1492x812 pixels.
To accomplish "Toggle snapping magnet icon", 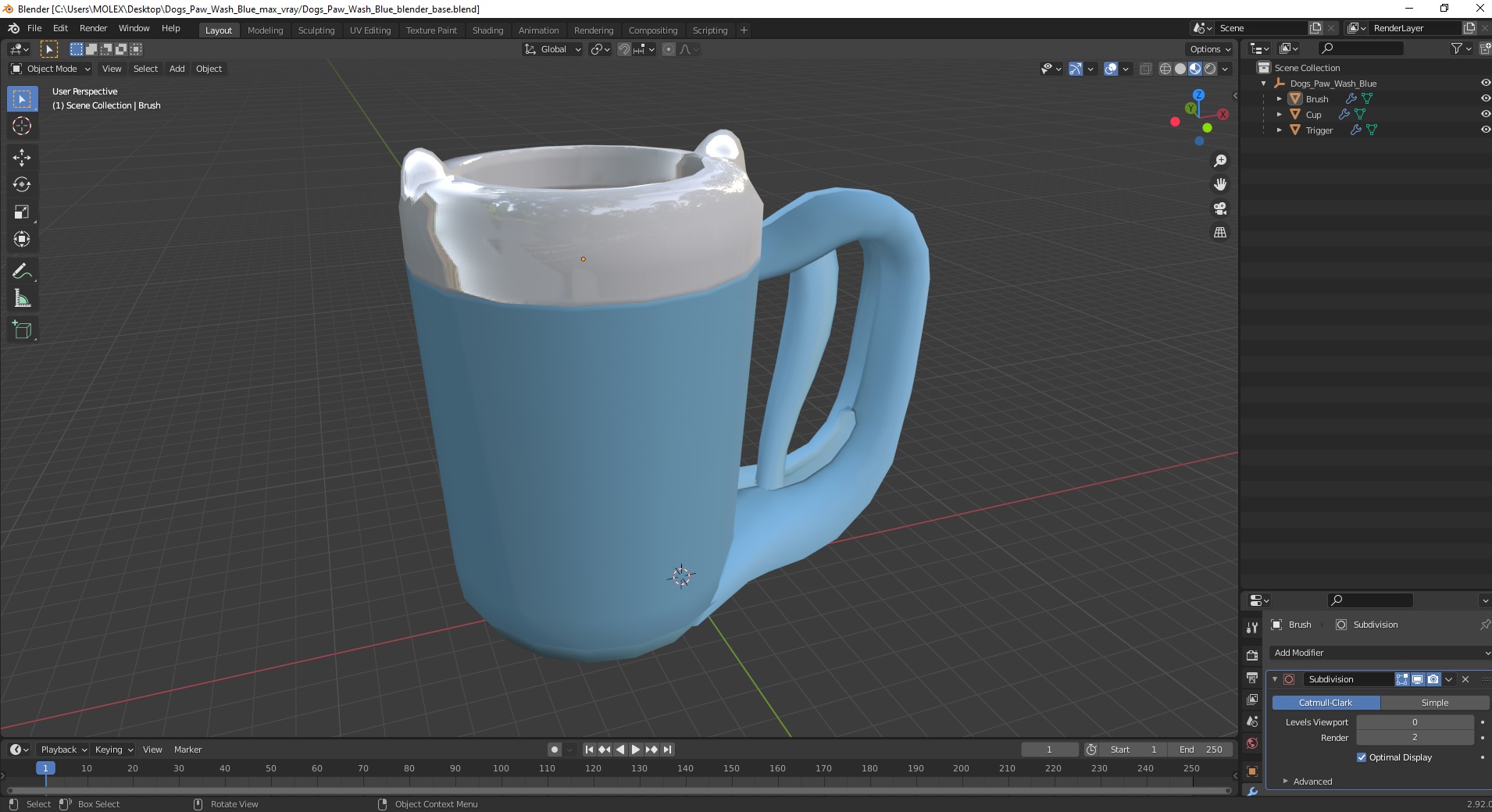I will pyautogui.click(x=623, y=49).
